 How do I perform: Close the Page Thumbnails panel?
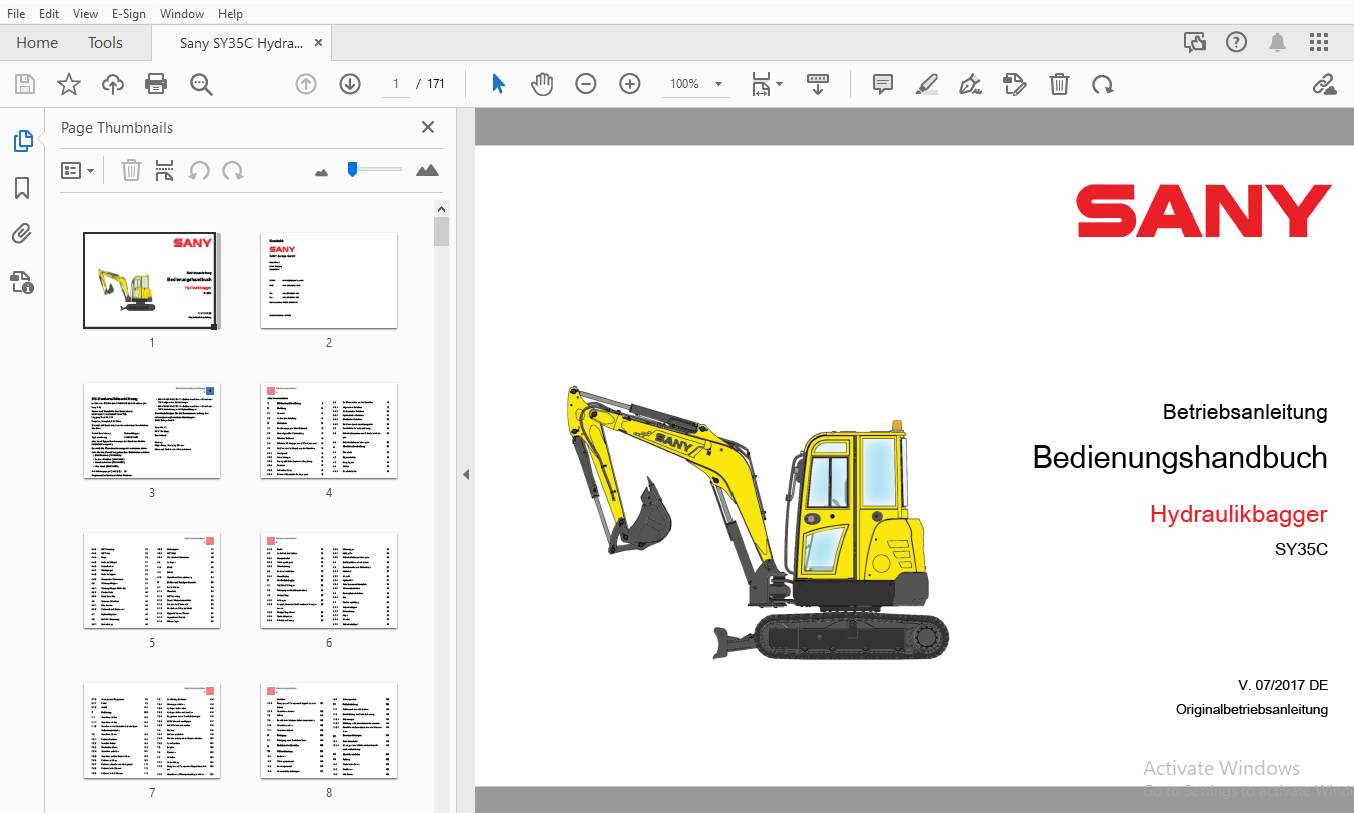(x=428, y=127)
